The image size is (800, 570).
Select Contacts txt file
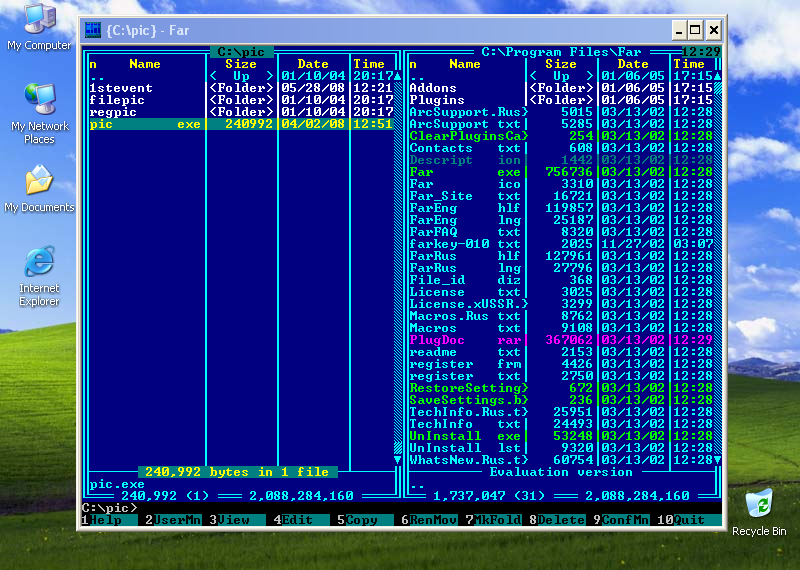click(x=561, y=148)
